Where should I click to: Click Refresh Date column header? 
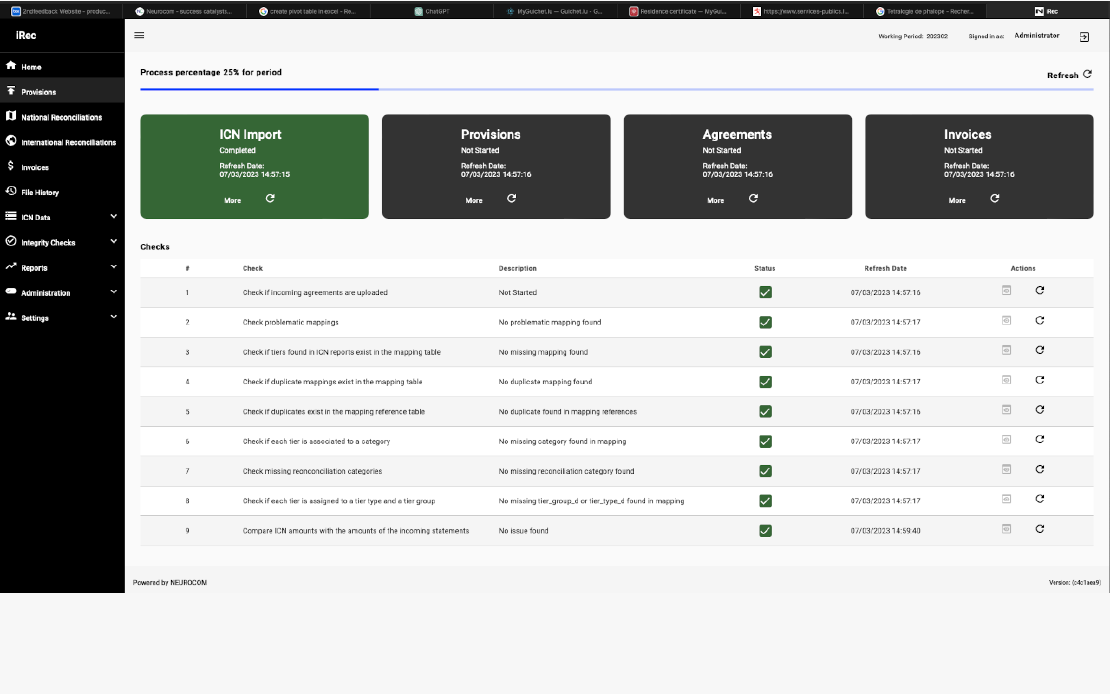885,268
